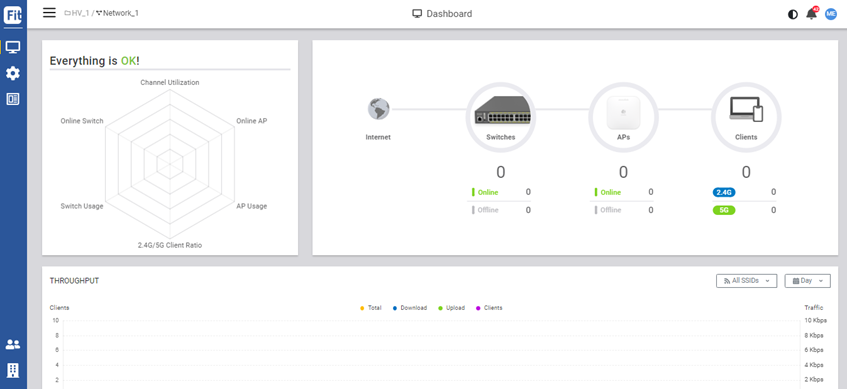
Task: Click the APs device circle
Action: click(x=623, y=117)
